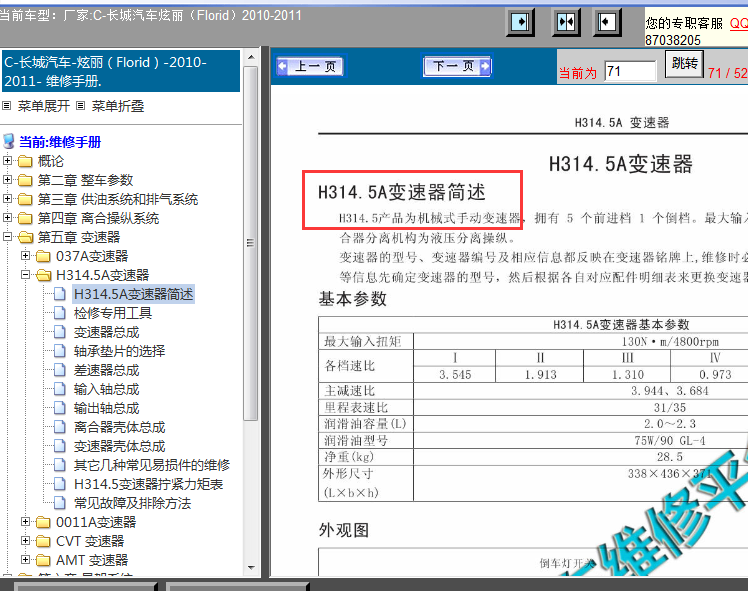Collapse the H314.5A变速器 subfolder

point(26,275)
